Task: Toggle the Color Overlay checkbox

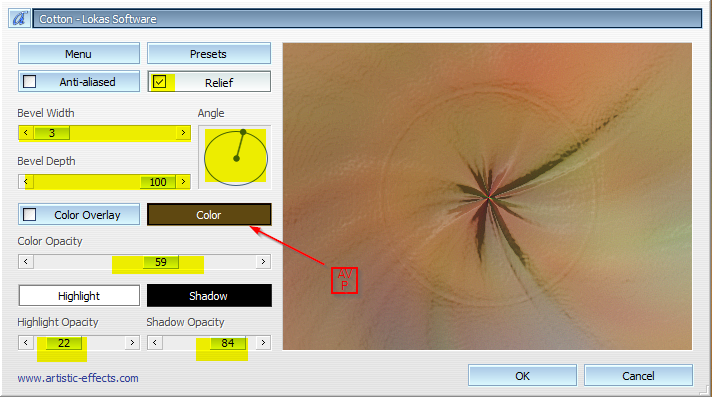Action: [30, 214]
